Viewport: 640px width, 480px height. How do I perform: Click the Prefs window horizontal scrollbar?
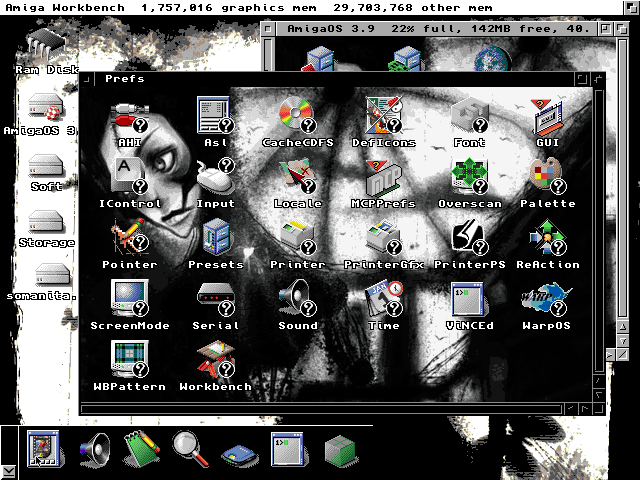pos(322,409)
